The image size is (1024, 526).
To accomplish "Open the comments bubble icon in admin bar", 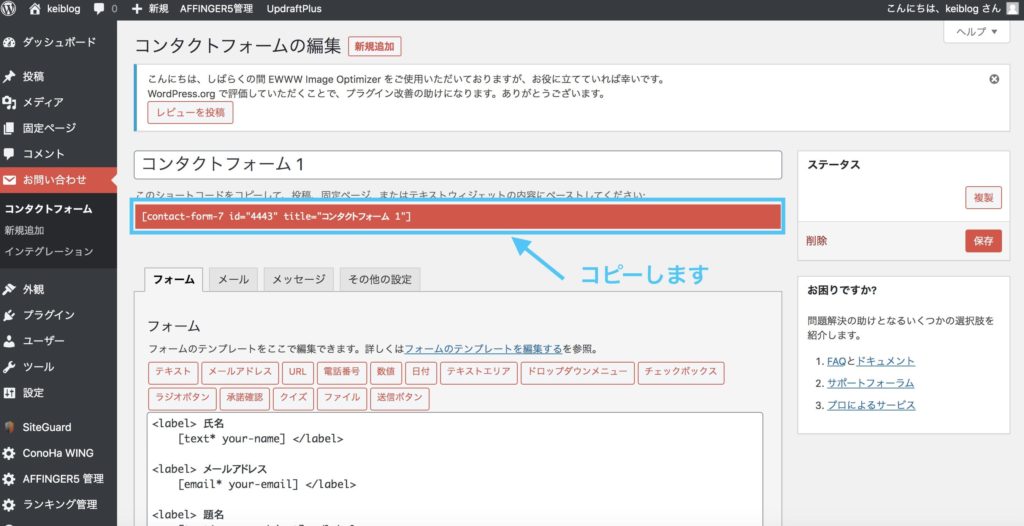I will click(99, 9).
